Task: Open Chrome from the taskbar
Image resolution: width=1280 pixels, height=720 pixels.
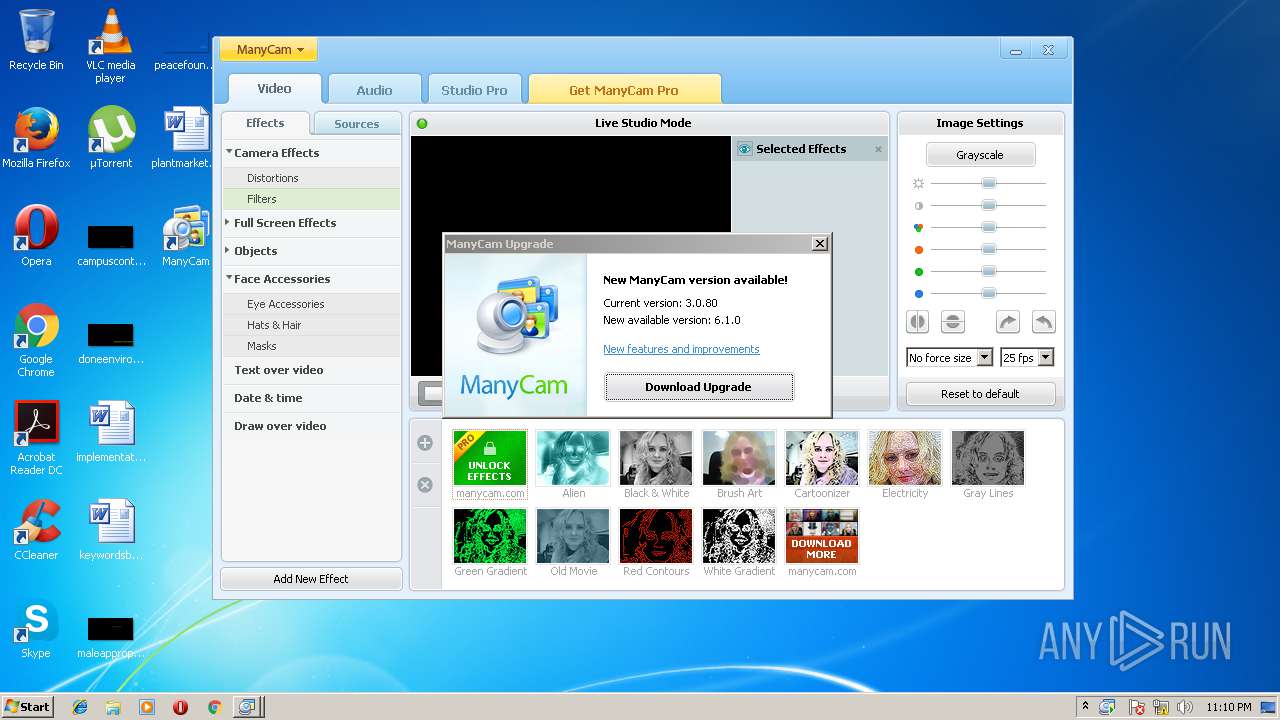Action: pyautogui.click(x=214, y=707)
